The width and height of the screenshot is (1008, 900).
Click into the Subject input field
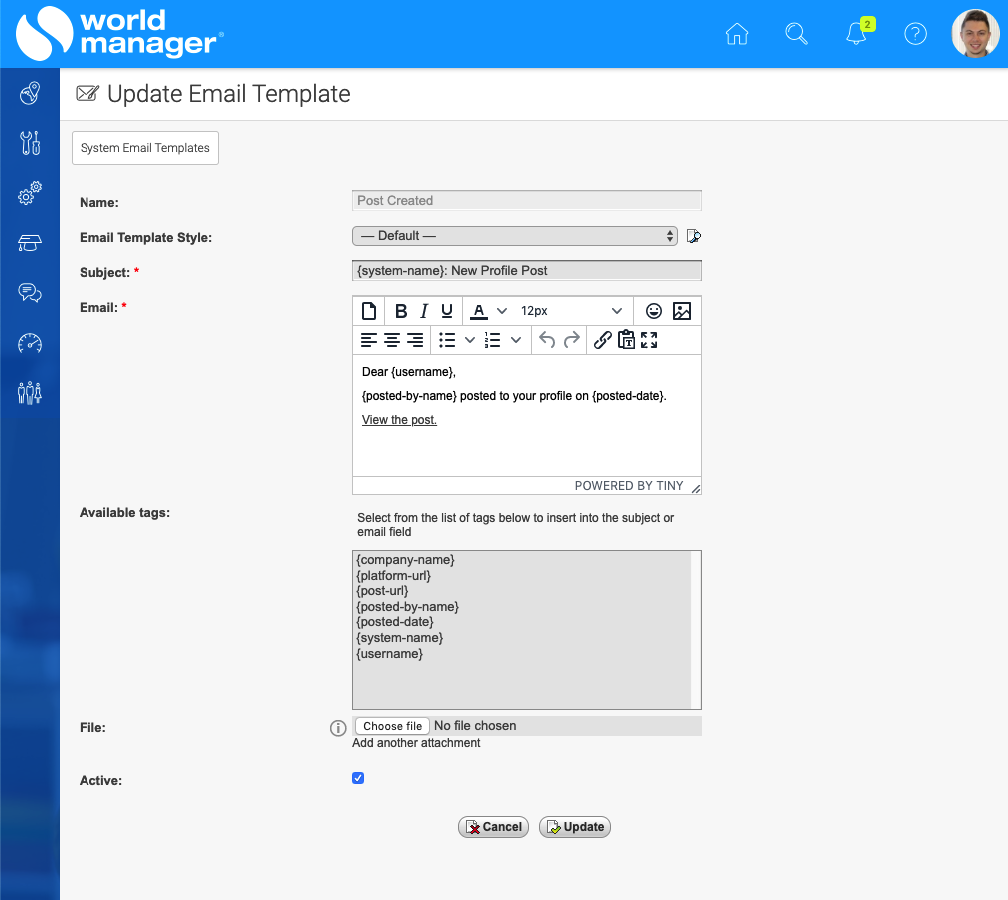[x=527, y=271]
